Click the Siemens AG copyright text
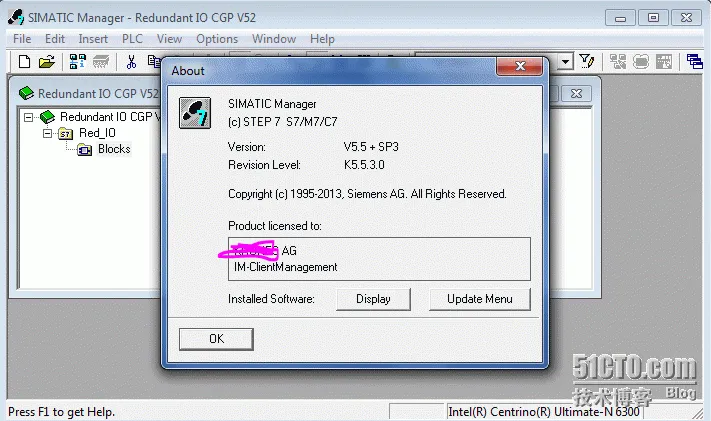The image size is (711, 421). pyautogui.click(x=367, y=194)
